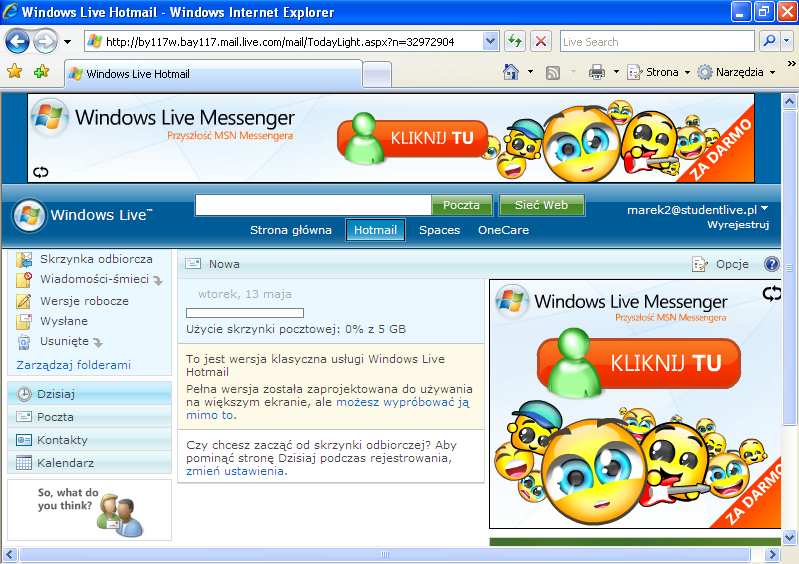The height and width of the screenshot is (564, 799).
Task: Open the Skrzynka odbiorcza folder
Action: (x=96, y=259)
